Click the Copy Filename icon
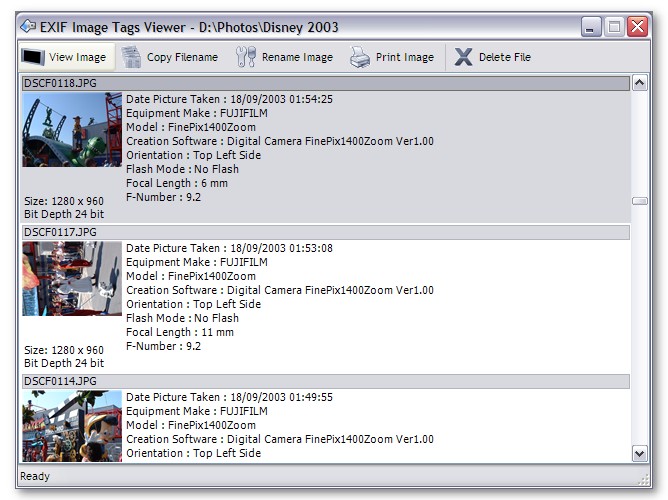Screen dimensions: 668x500 (131, 57)
